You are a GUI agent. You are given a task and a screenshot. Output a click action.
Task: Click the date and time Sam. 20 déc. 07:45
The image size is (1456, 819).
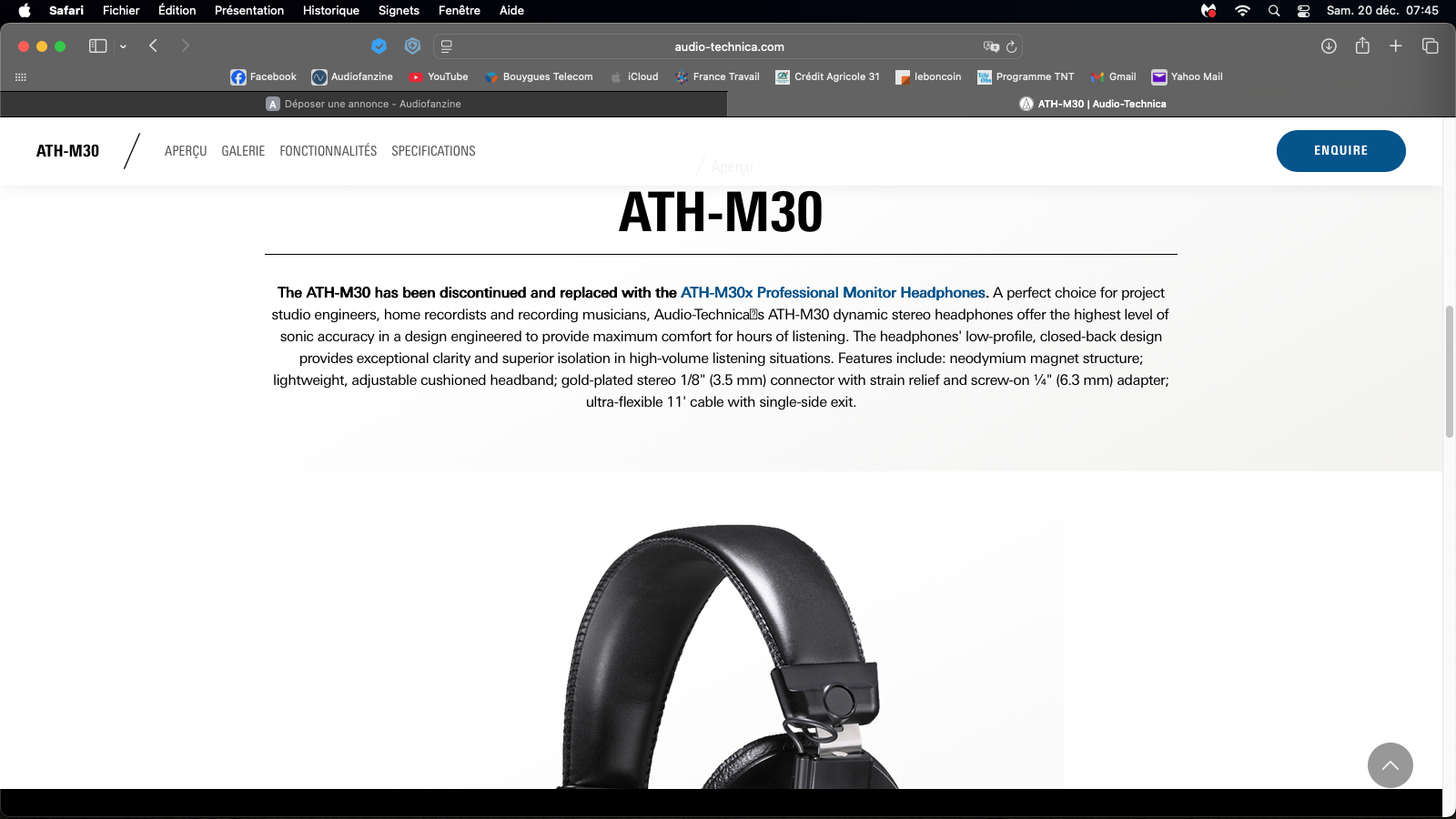coord(1382,10)
